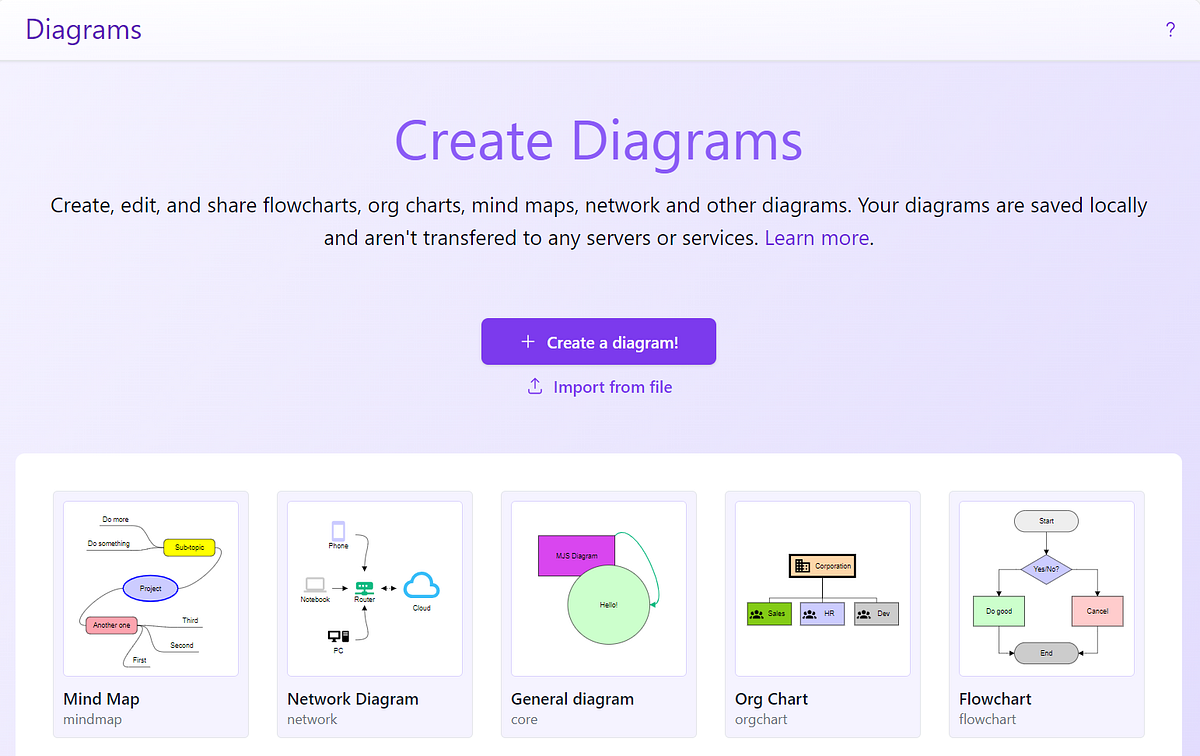The height and width of the screenshot is (756, 1200).
Task: Follow the Learn more link
Action: coord(816,237)
